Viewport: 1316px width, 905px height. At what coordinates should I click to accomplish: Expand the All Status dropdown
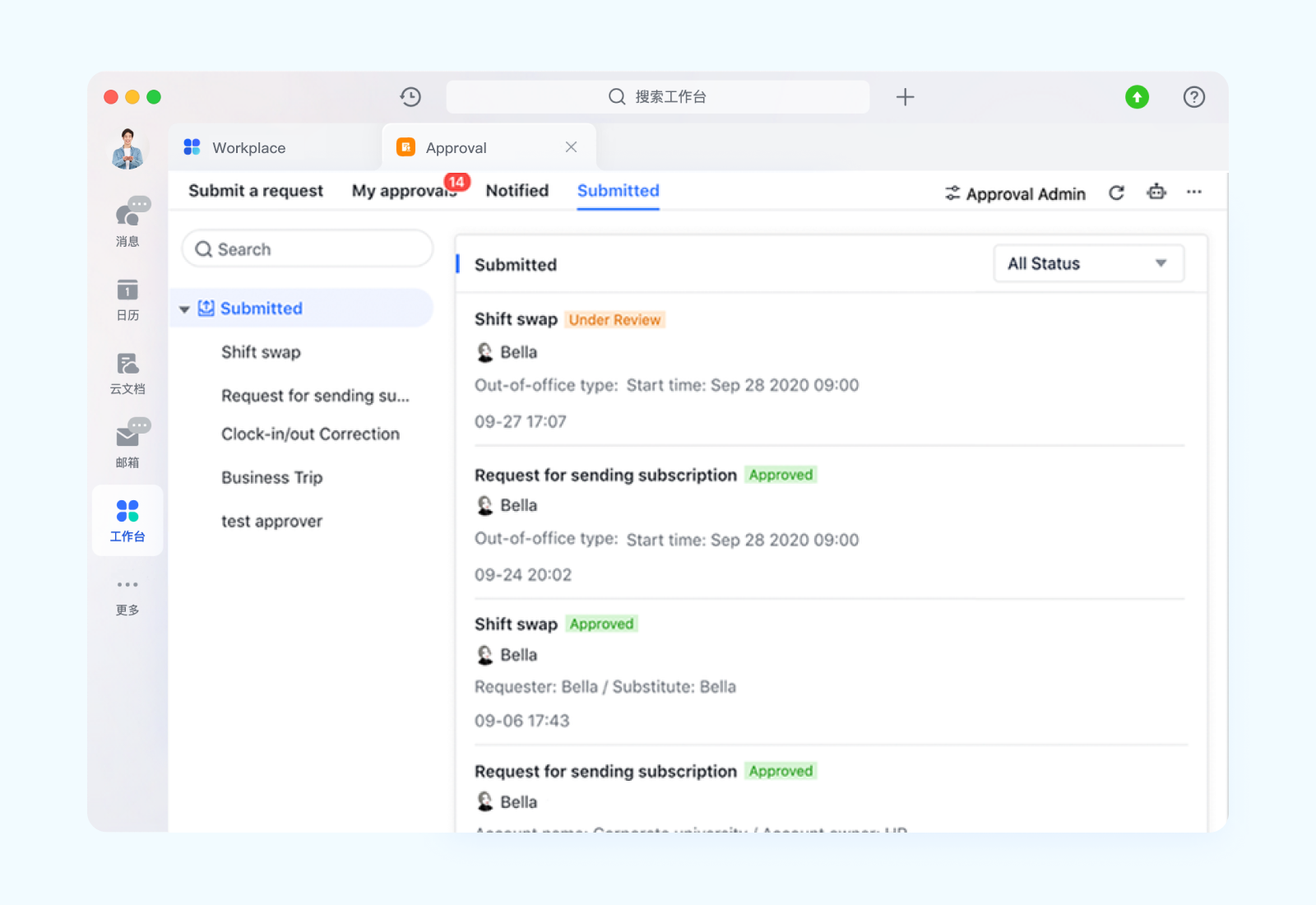(1088, 264)
